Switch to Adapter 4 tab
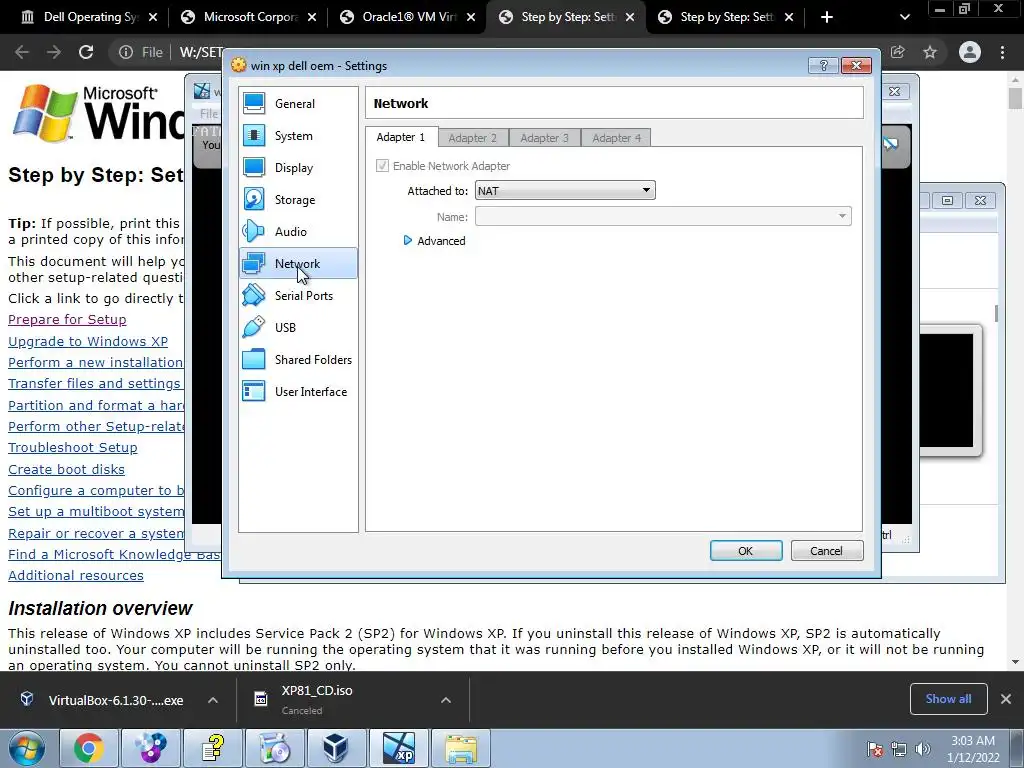The height and width of the screenshot is (768, 1024). click(616, 138)
